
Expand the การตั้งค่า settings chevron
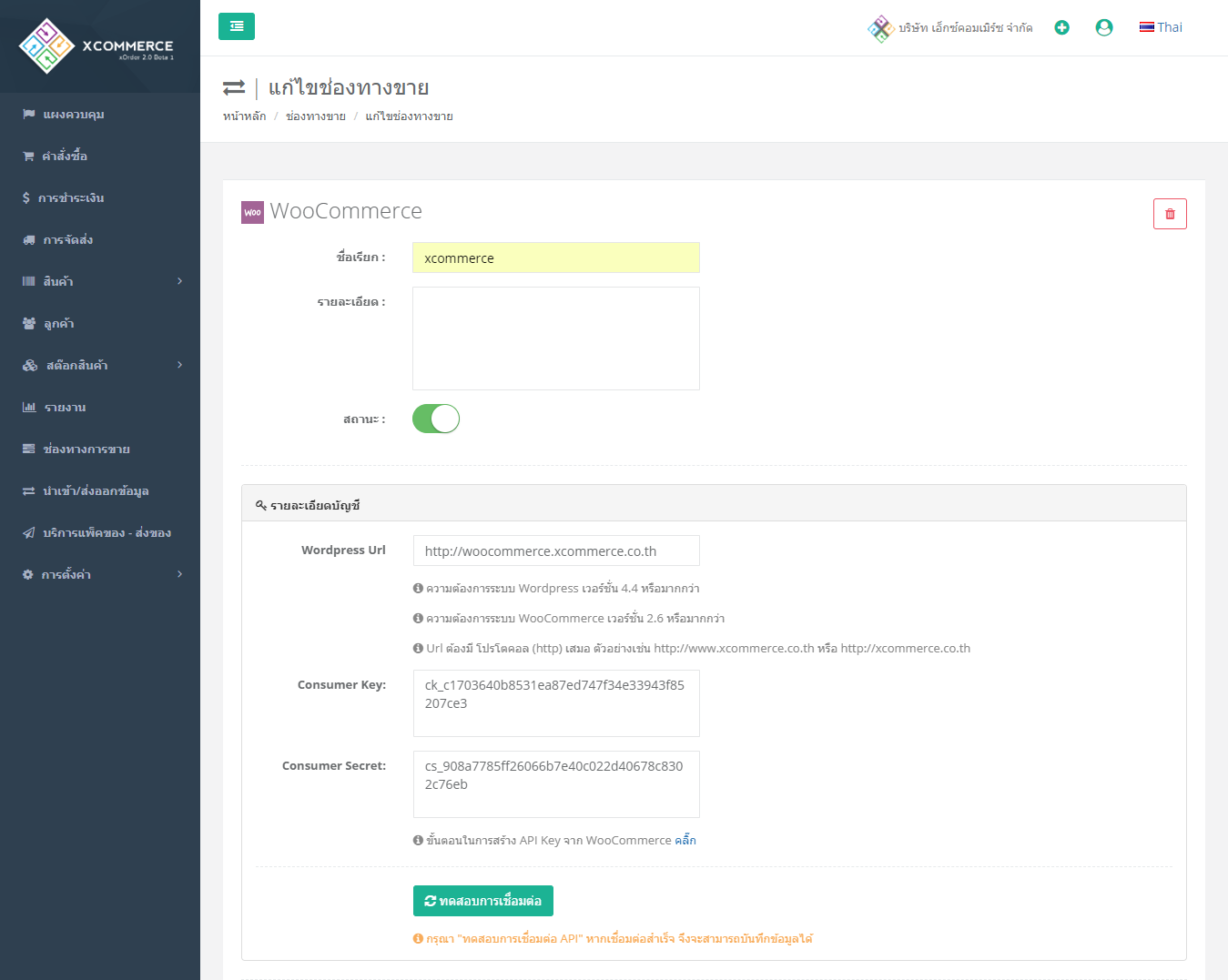coord(179,574)
